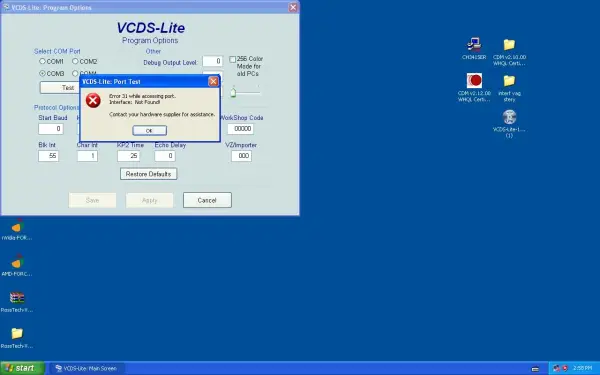600x375 pixels.
Task: Click the system tray clock
Action: point(582,368)
